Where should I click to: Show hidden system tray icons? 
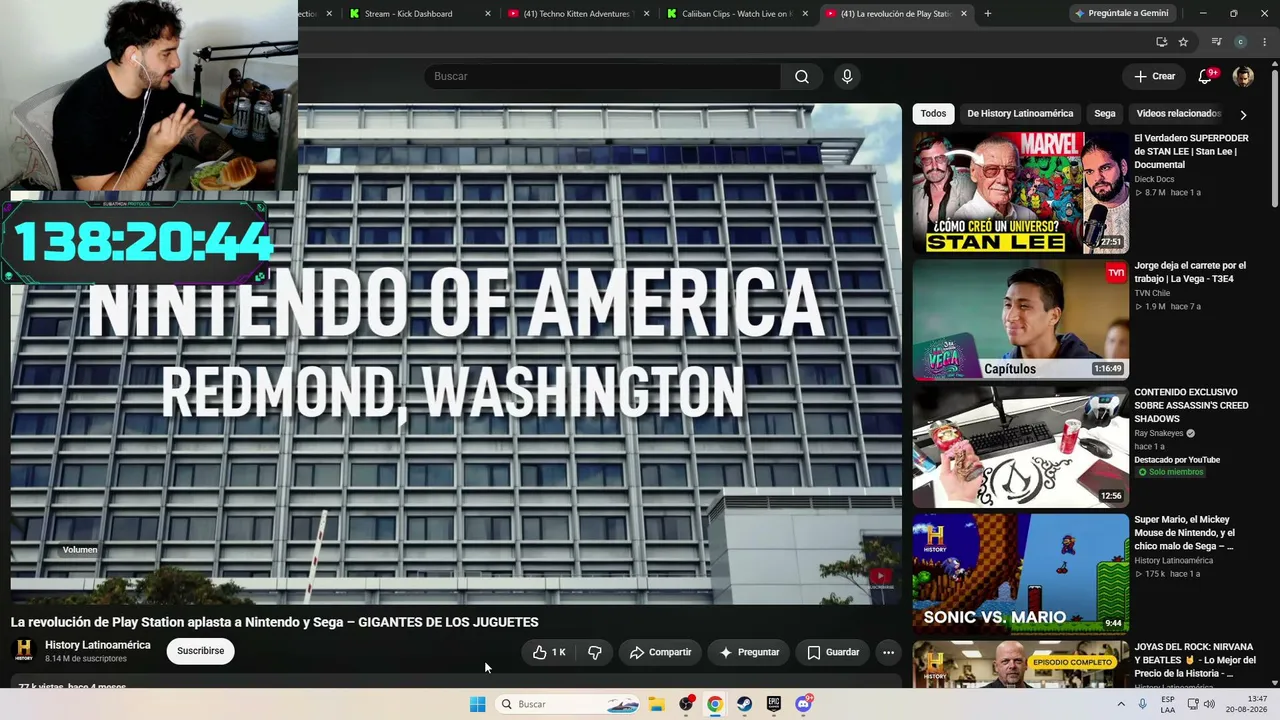1121,704
